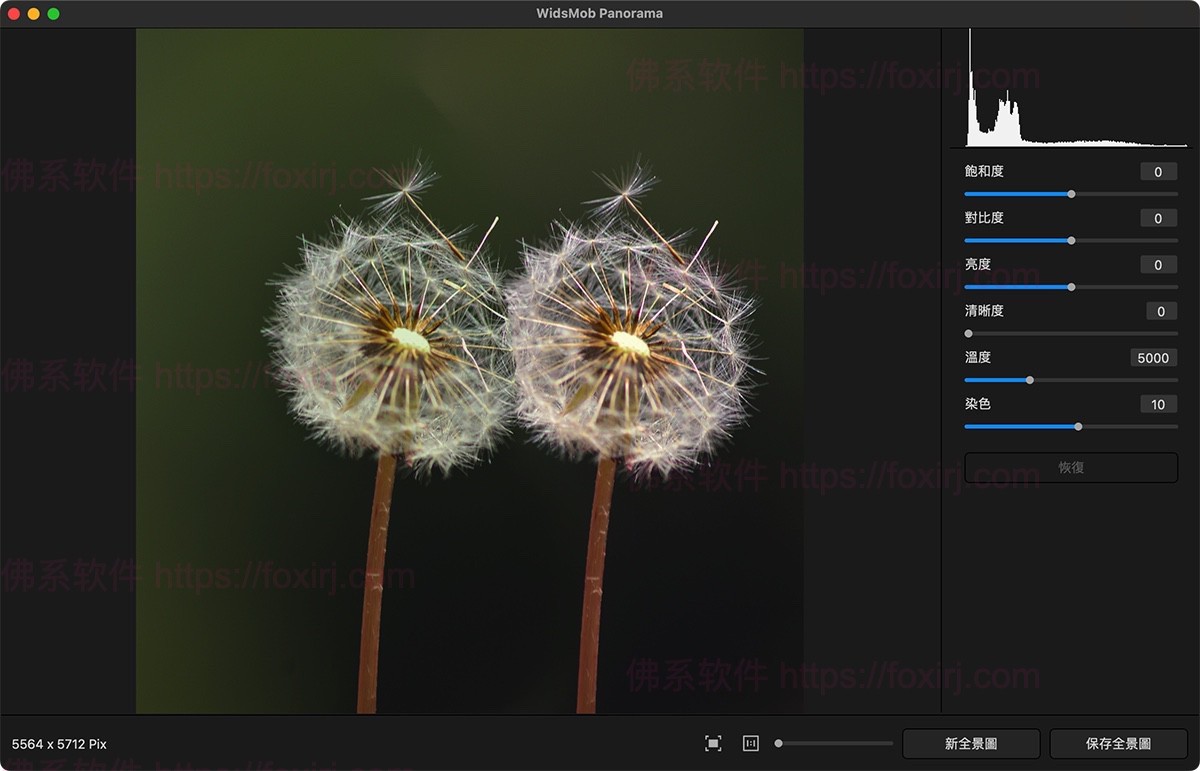Click the 新全景圖 button
This screenshot has height=771, width=1200.
click(973, 743)
